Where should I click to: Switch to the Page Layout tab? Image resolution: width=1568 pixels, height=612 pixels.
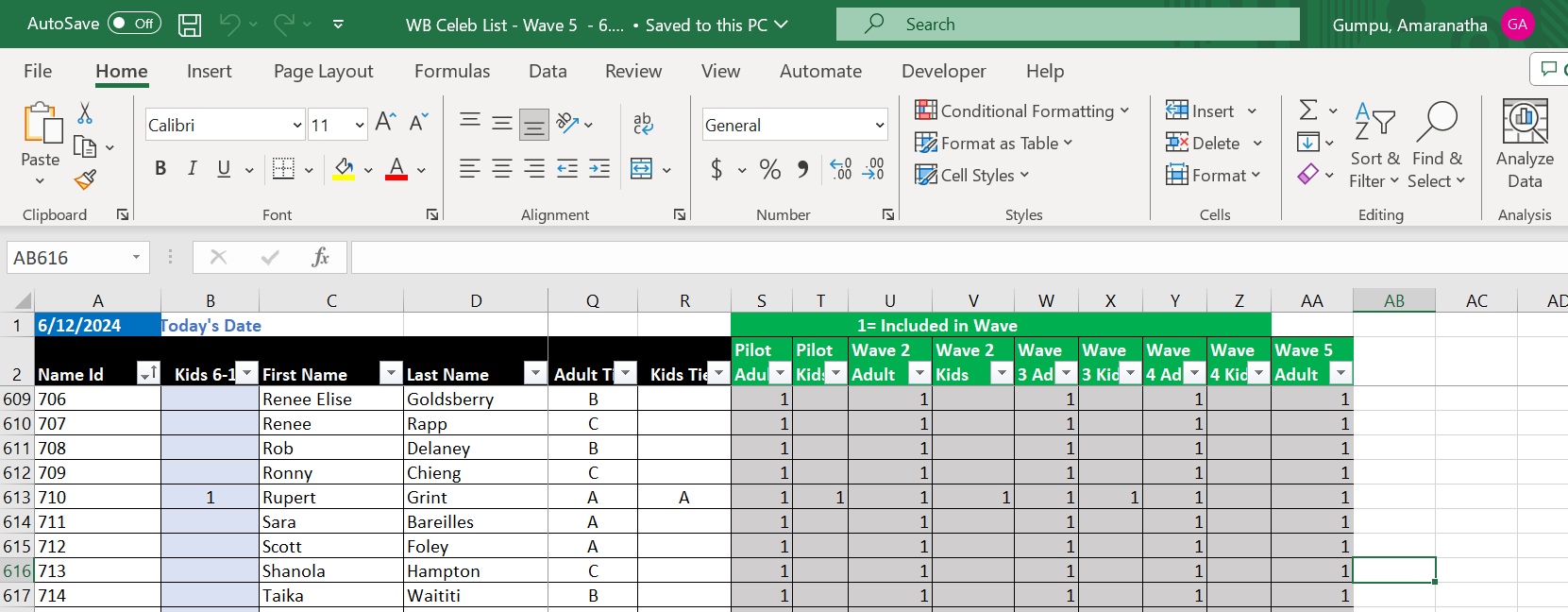(x=323, y=71)
